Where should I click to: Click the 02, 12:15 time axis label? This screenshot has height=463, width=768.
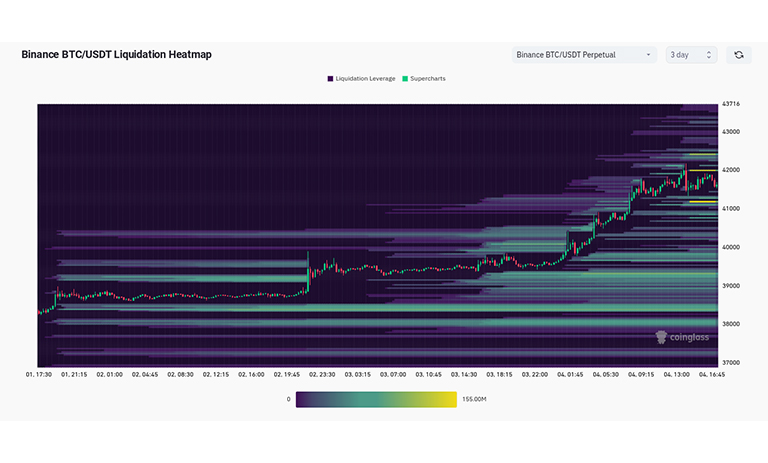[x=216, y=374]
